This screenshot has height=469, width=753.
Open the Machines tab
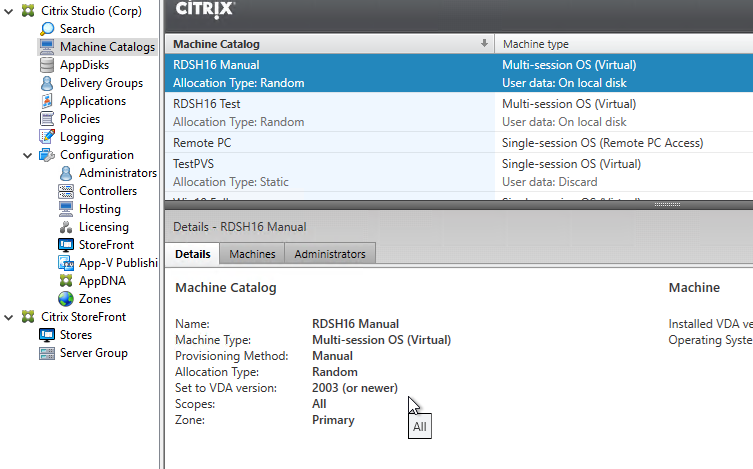coord(252,254)
